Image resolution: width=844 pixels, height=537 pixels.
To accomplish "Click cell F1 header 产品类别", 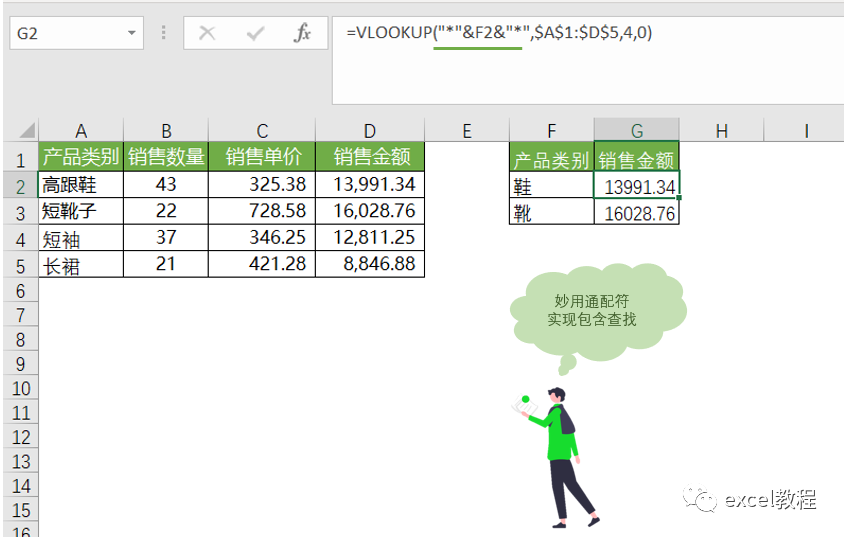I will (552, 157).
